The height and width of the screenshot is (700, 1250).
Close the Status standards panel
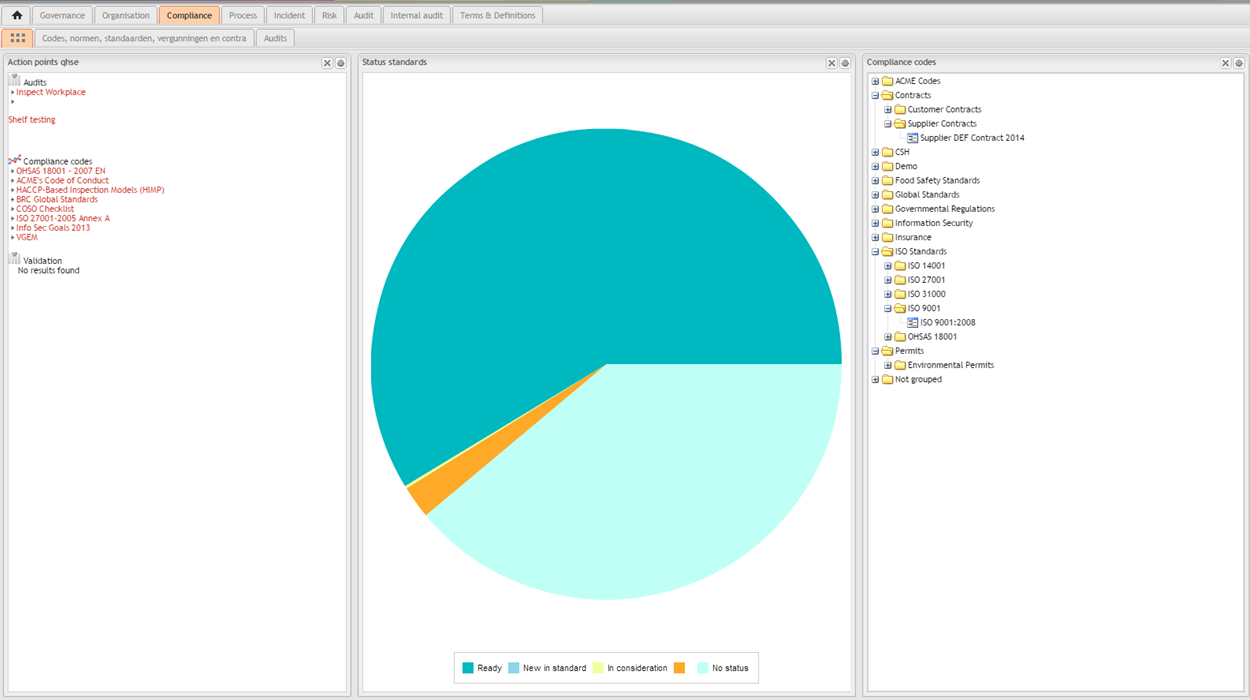831,63
